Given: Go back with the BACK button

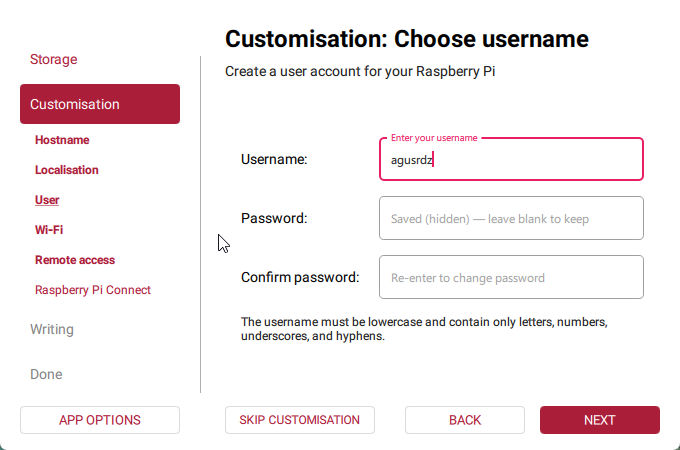Looking at the screenshot, I should click(x=465, y=420).
